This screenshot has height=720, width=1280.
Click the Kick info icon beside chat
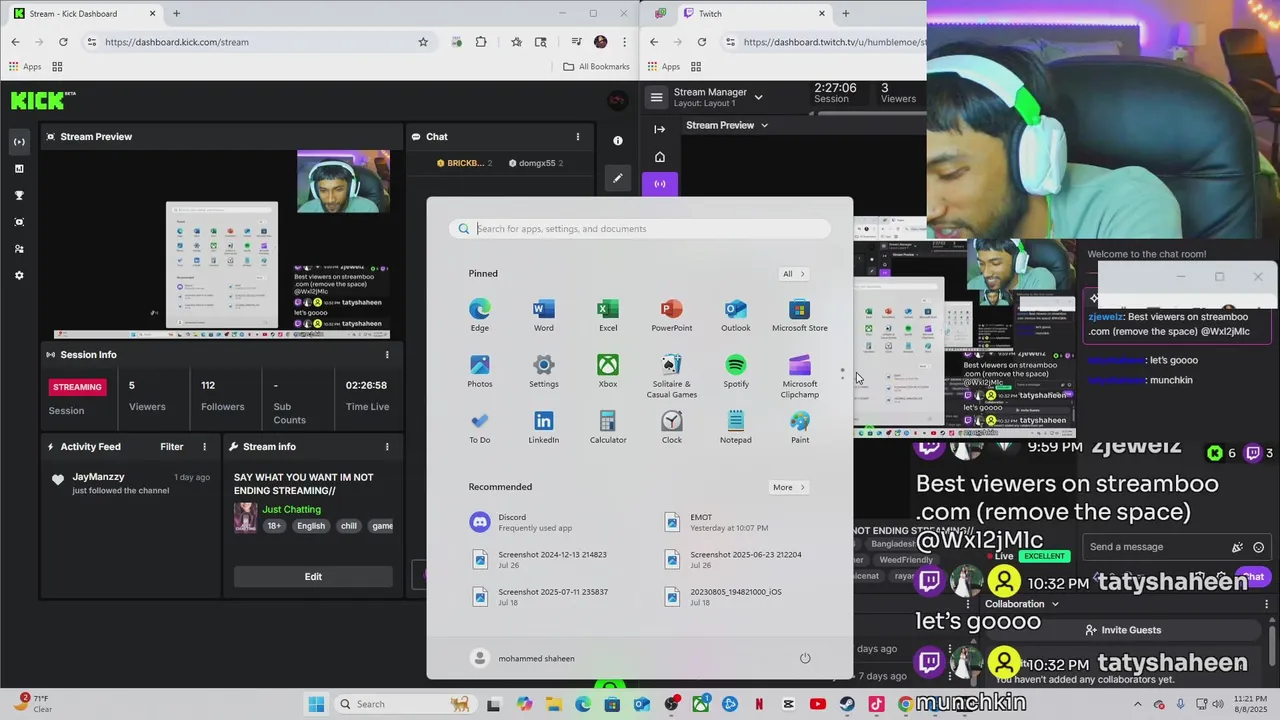pos(618,141)
